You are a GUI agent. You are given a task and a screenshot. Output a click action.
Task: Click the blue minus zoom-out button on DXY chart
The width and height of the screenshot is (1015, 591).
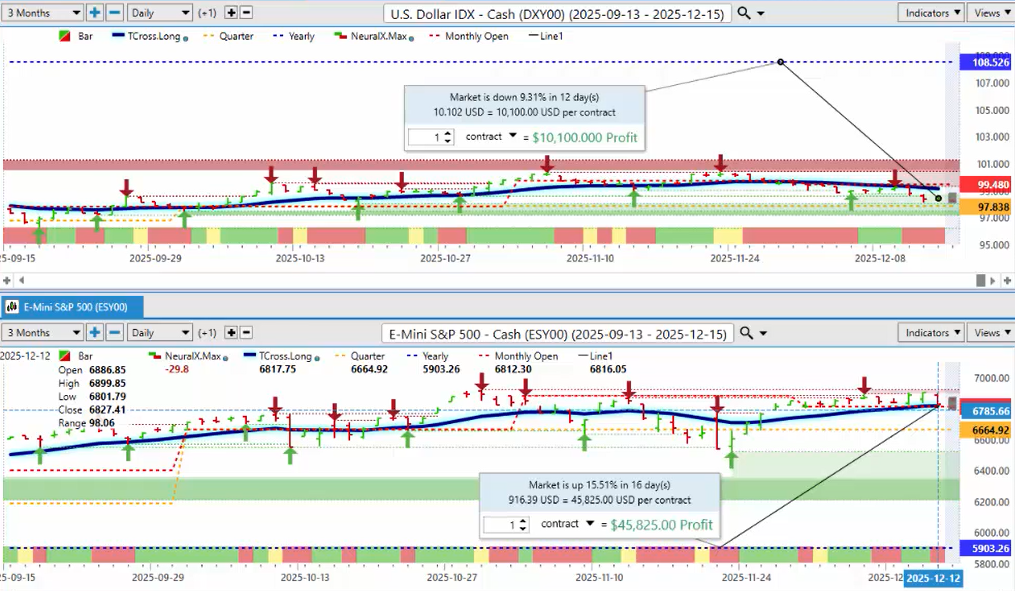115,13
